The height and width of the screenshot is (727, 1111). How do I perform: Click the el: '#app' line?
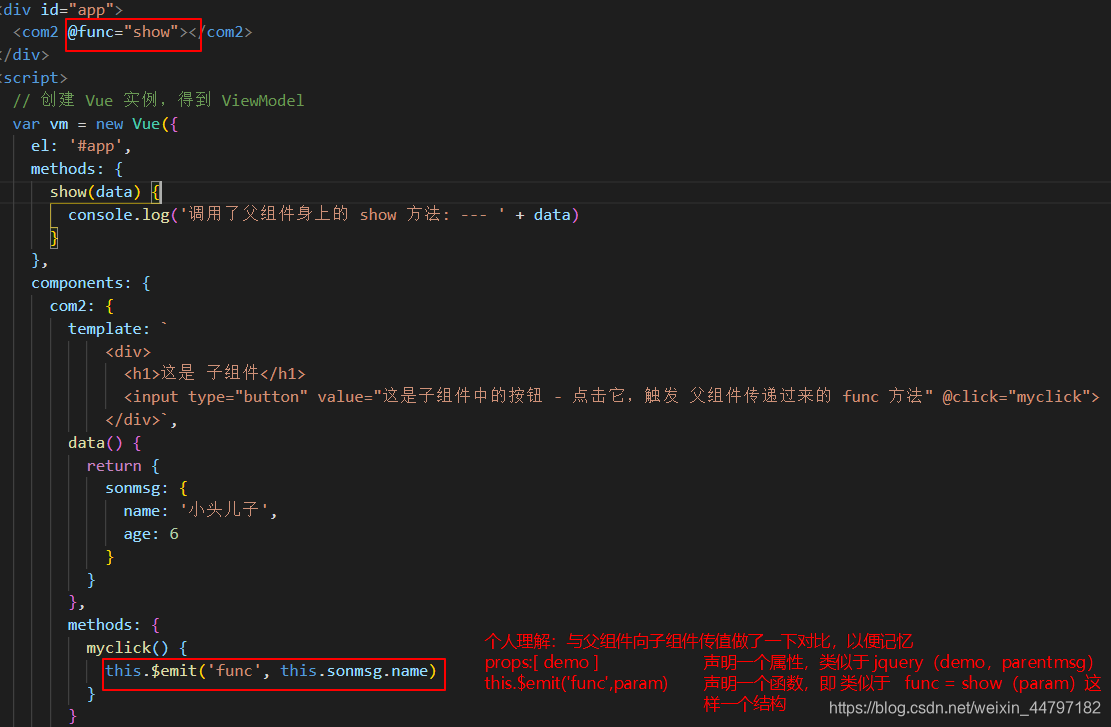[81, 146]
